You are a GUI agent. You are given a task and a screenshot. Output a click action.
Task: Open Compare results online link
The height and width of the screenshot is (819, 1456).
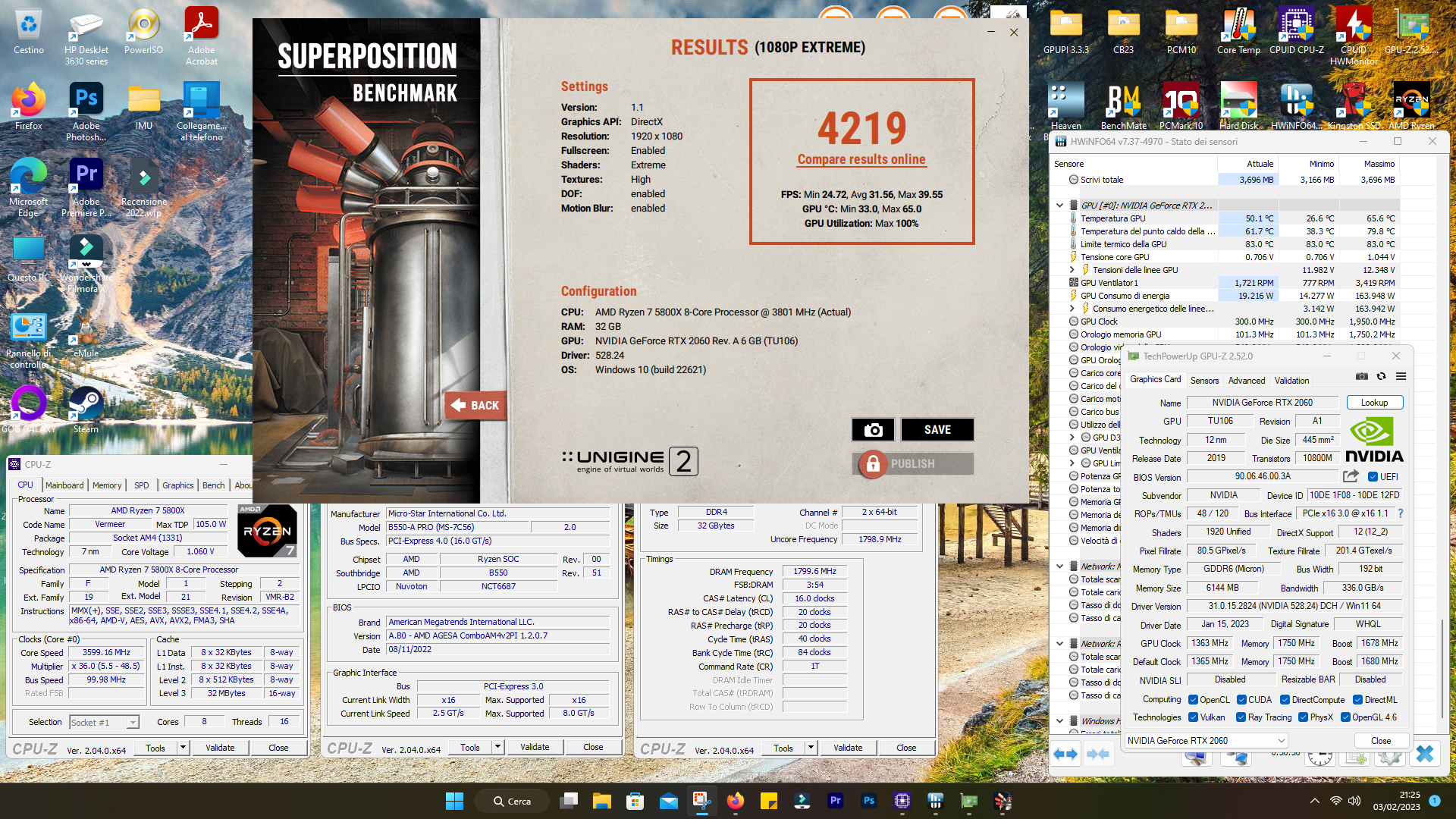(861, 159)
